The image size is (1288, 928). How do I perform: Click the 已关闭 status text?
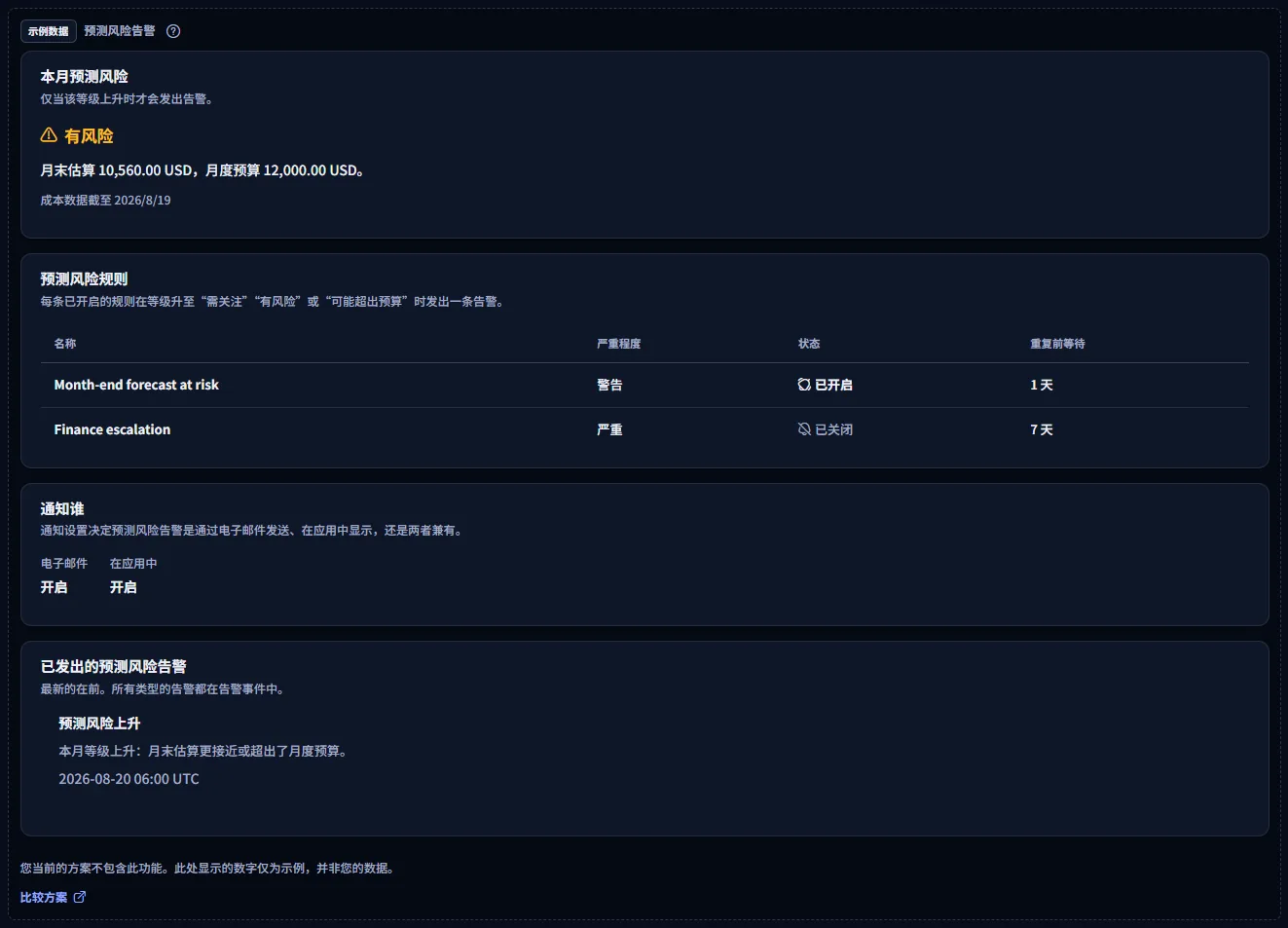click(x=833, y=429)
